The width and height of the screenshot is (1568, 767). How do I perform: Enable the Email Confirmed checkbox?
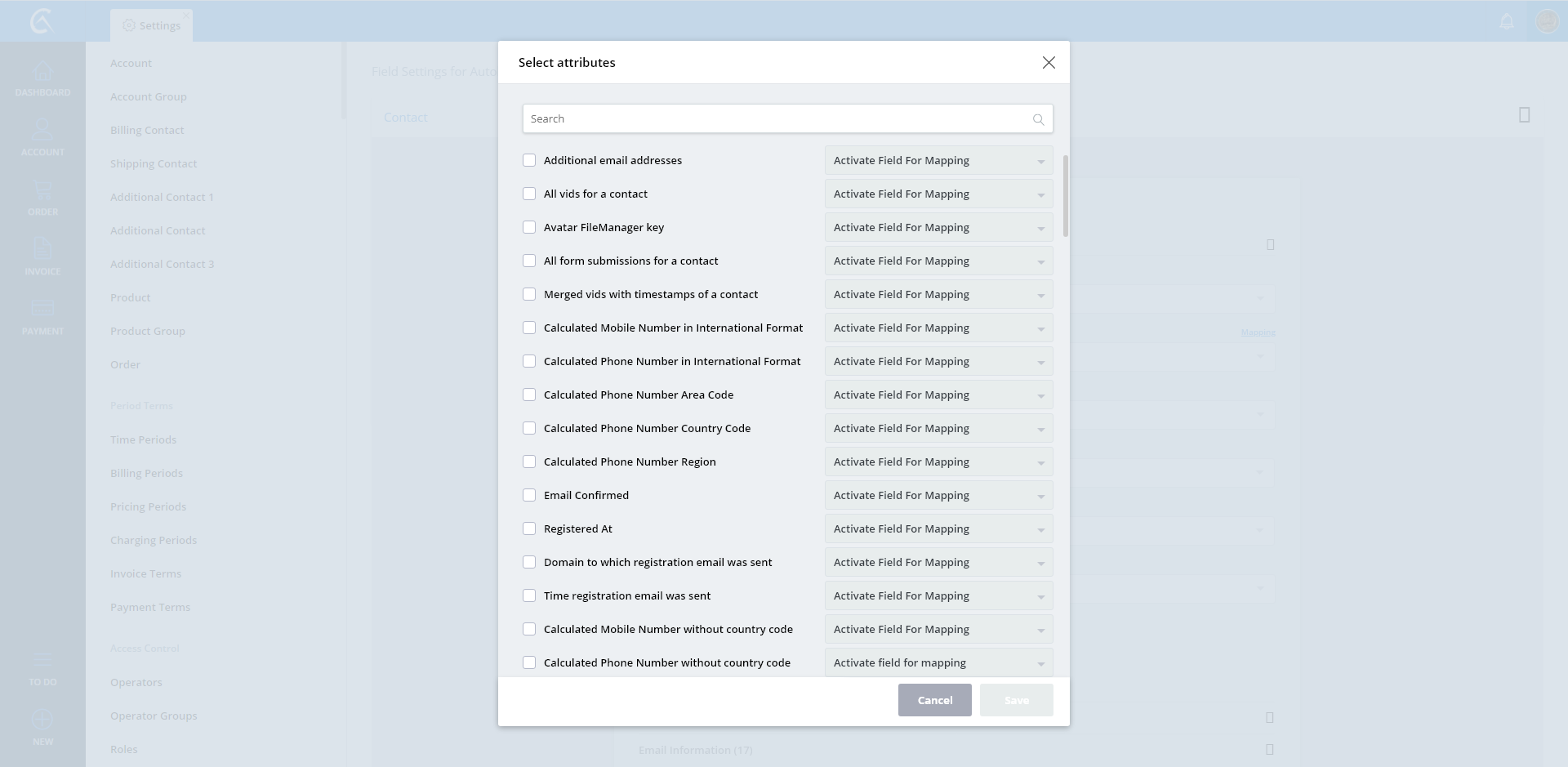pos(529,496)
